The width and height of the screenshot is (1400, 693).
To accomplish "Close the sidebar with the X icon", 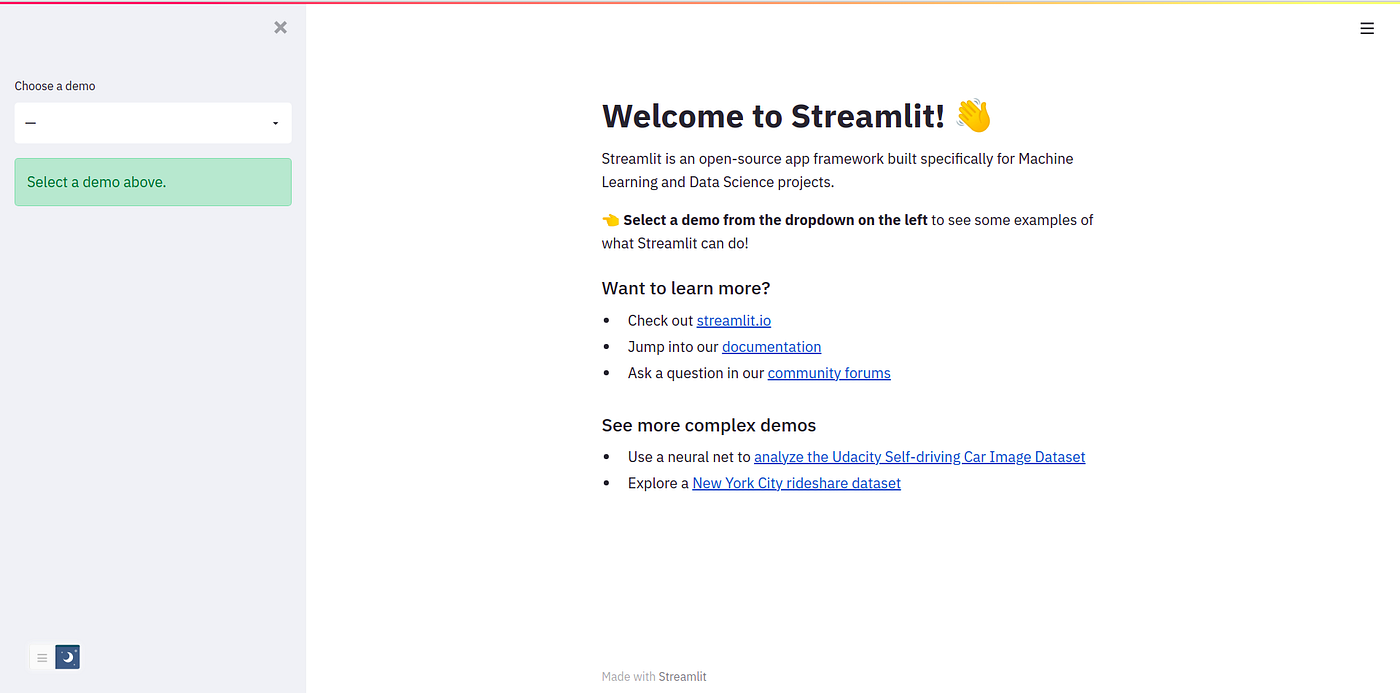I will point(280,27).
